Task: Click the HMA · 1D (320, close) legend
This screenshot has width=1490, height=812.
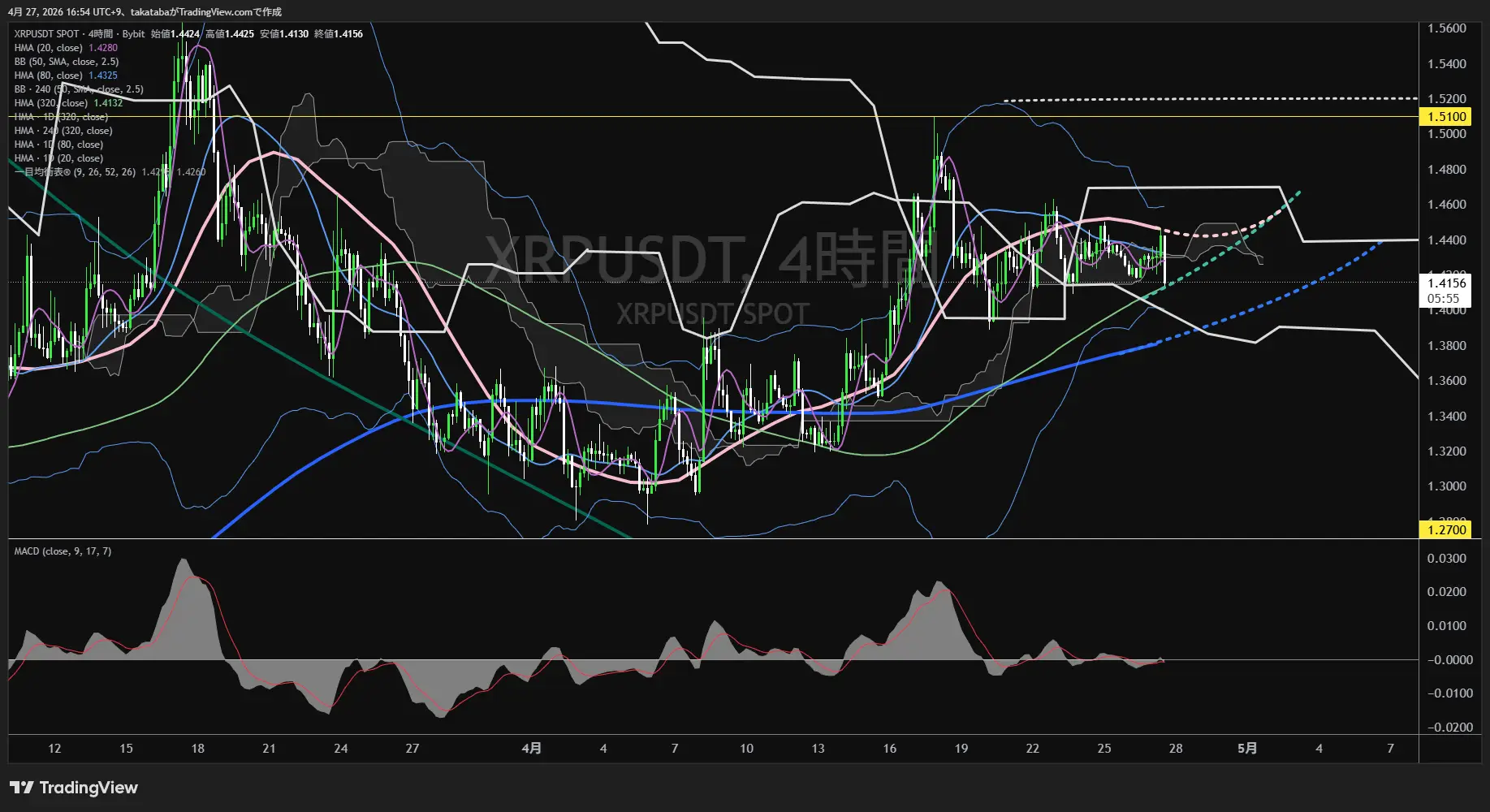Action: click(61, 117)
